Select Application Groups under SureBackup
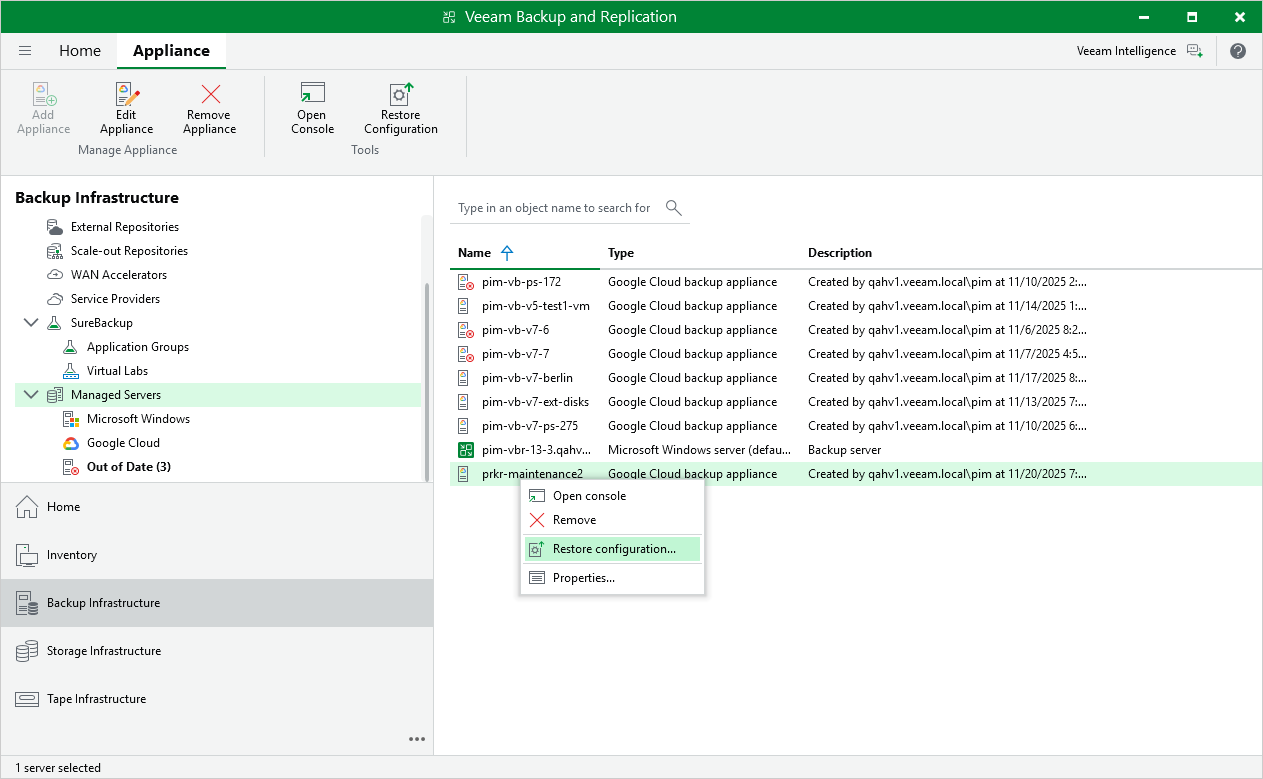This screenshot has width=1263, height=779. (138, 347)
